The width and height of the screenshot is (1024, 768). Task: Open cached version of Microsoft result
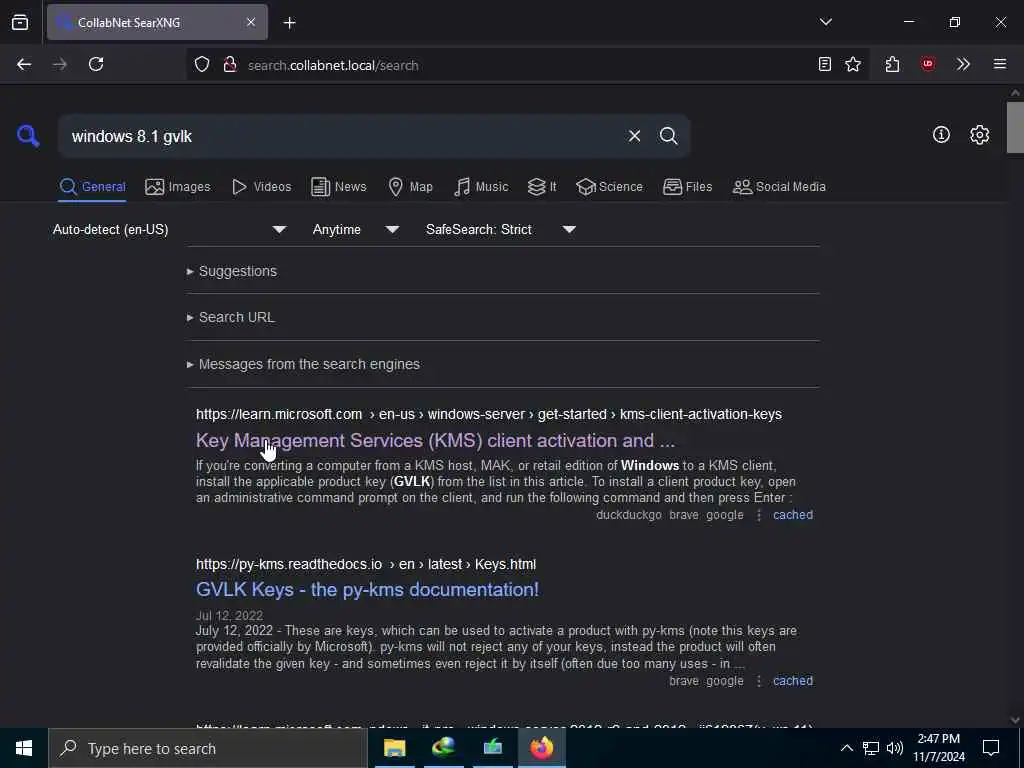point(793,515)
